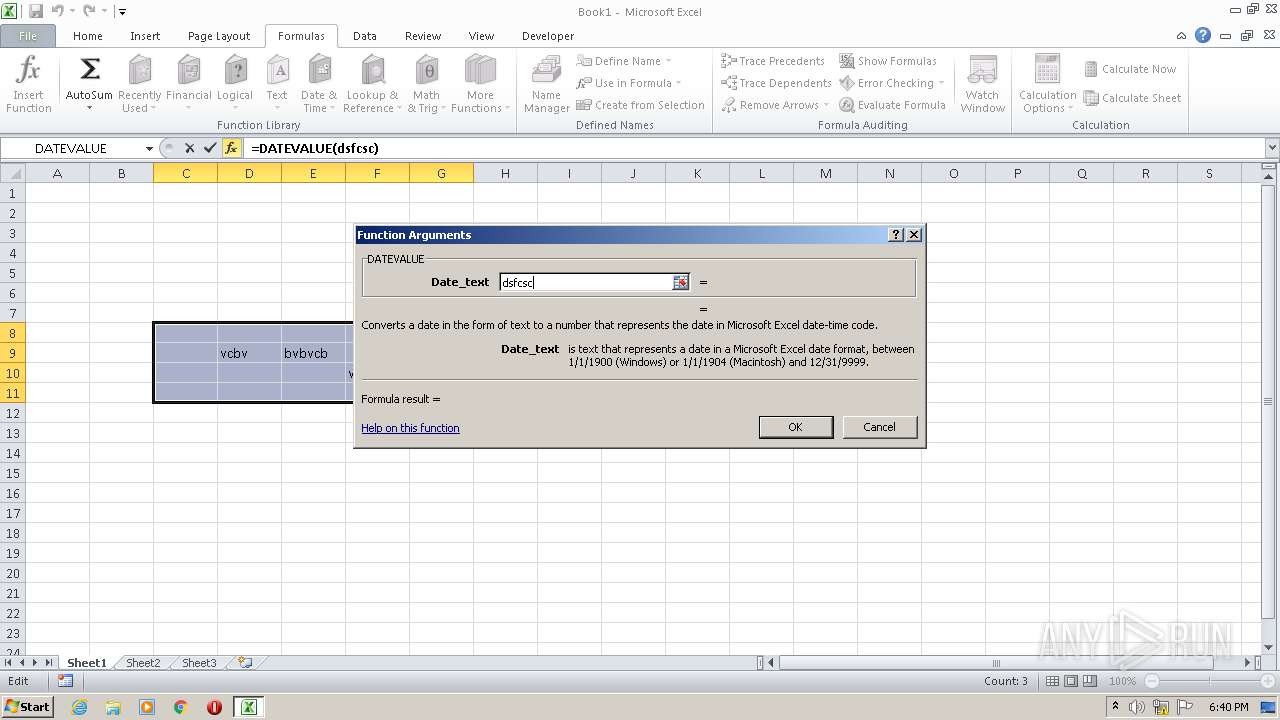1280x720 pixels.
Task: Open the Date & Time functions library
Action: click(x=319, y=85)
